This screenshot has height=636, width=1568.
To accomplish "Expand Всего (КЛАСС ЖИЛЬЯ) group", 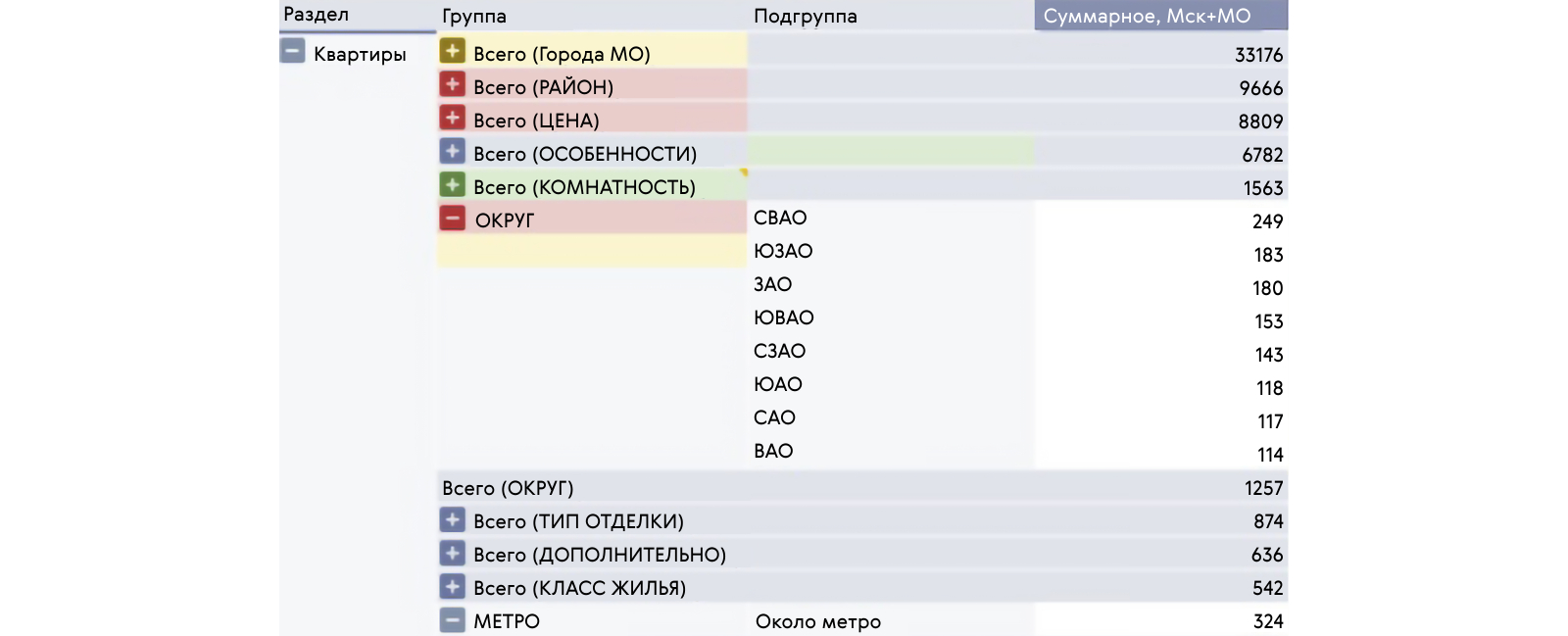I will click(452, 587).
